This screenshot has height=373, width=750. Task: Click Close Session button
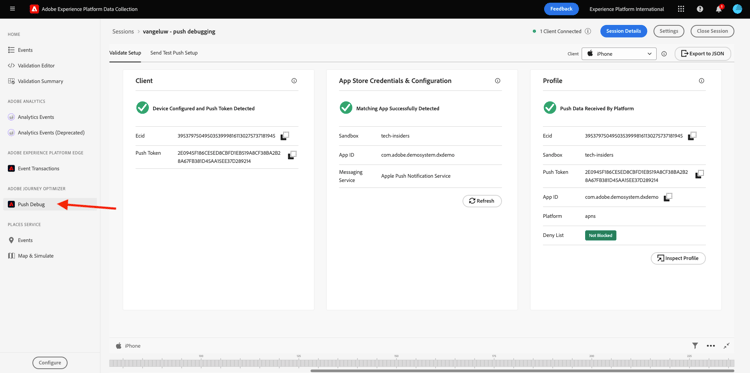coord(712,31)
